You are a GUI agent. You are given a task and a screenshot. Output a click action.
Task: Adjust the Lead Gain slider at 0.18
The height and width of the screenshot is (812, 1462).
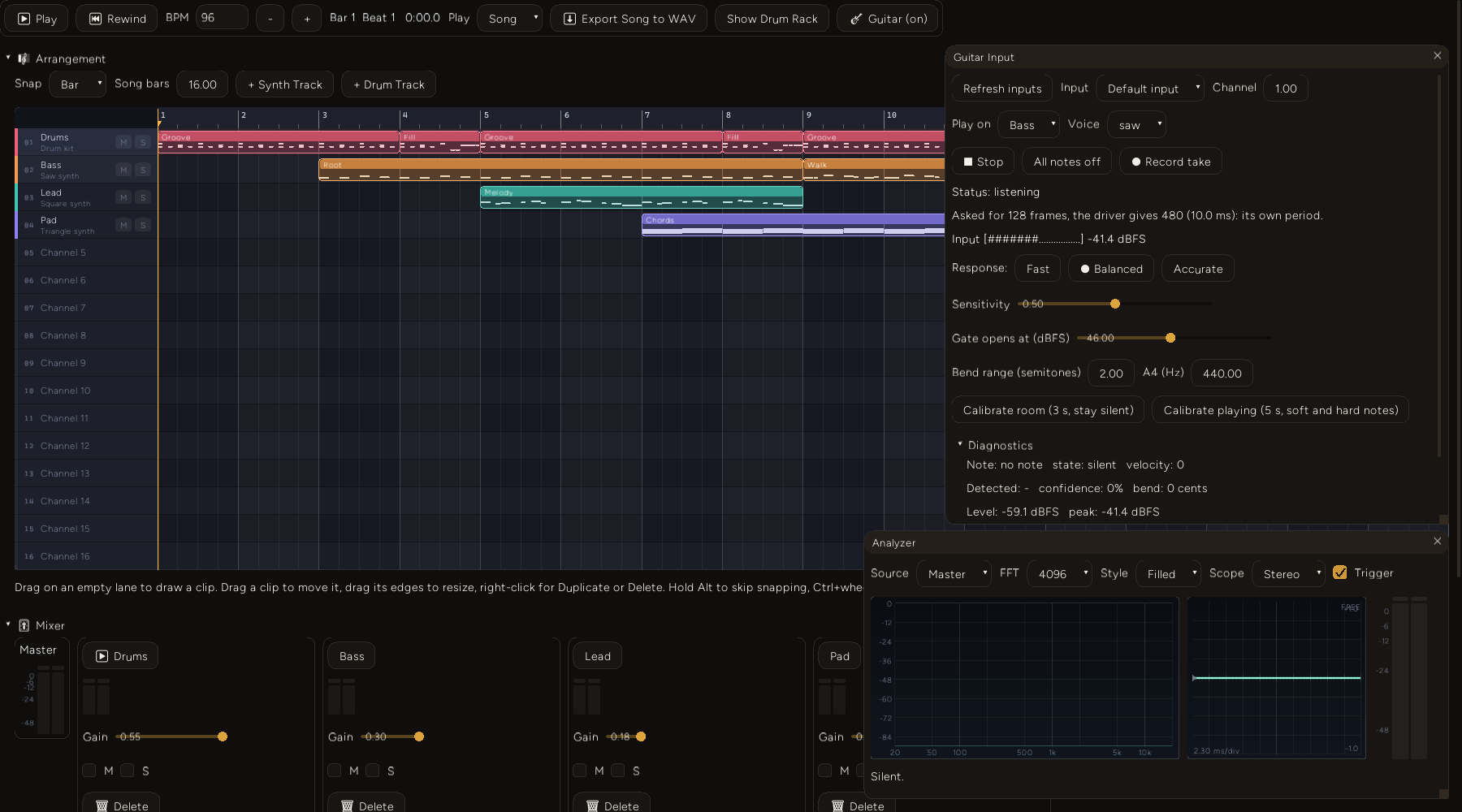(x=626, y=736)
